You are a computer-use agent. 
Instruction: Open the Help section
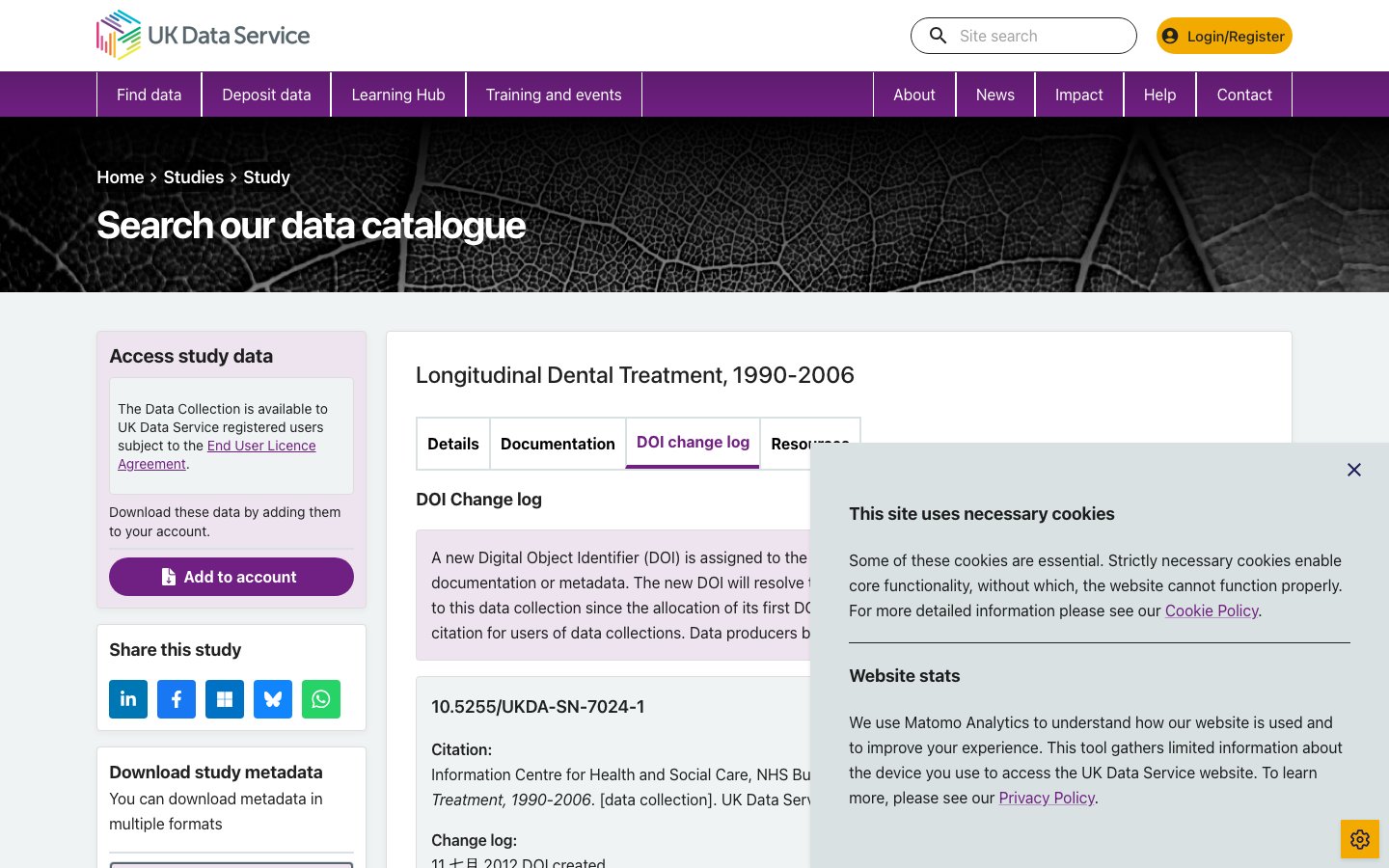coord(1159,95)
